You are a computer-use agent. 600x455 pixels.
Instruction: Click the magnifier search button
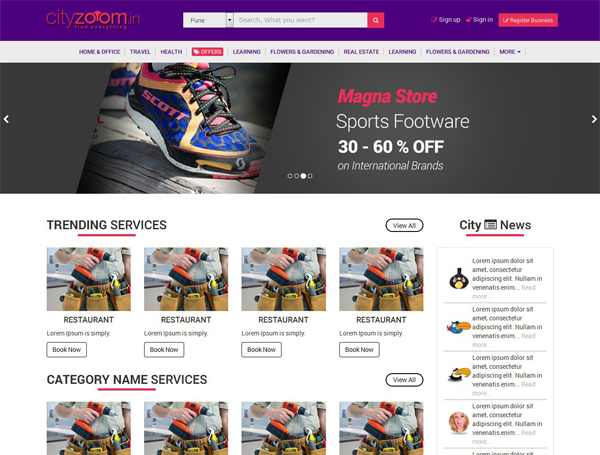pos(375,20)
